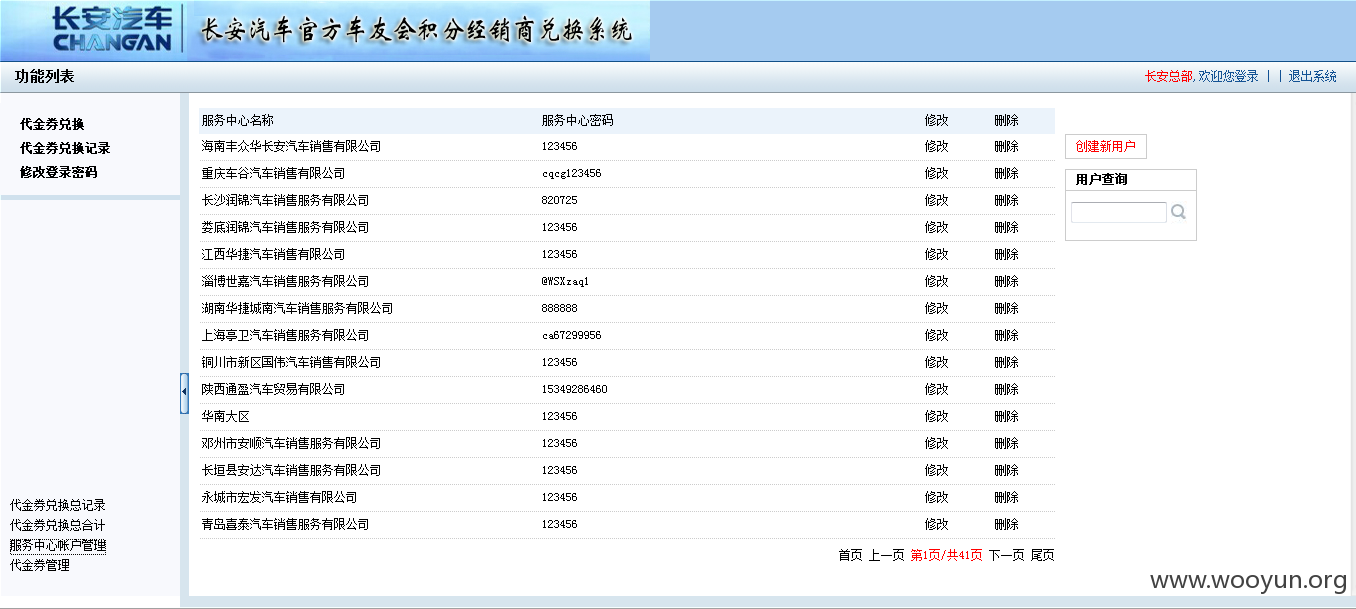Screen dimensions: 1356x609
Task: Select password cell cqcg123456
Action: (571, 173)
